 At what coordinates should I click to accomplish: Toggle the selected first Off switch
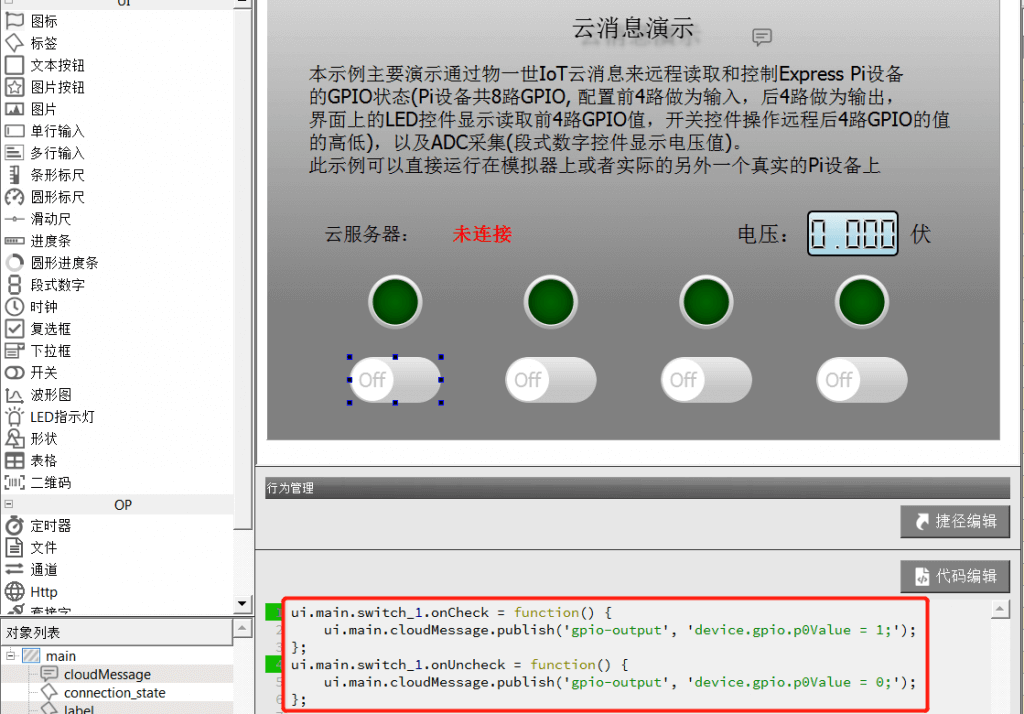pos(395,380)
